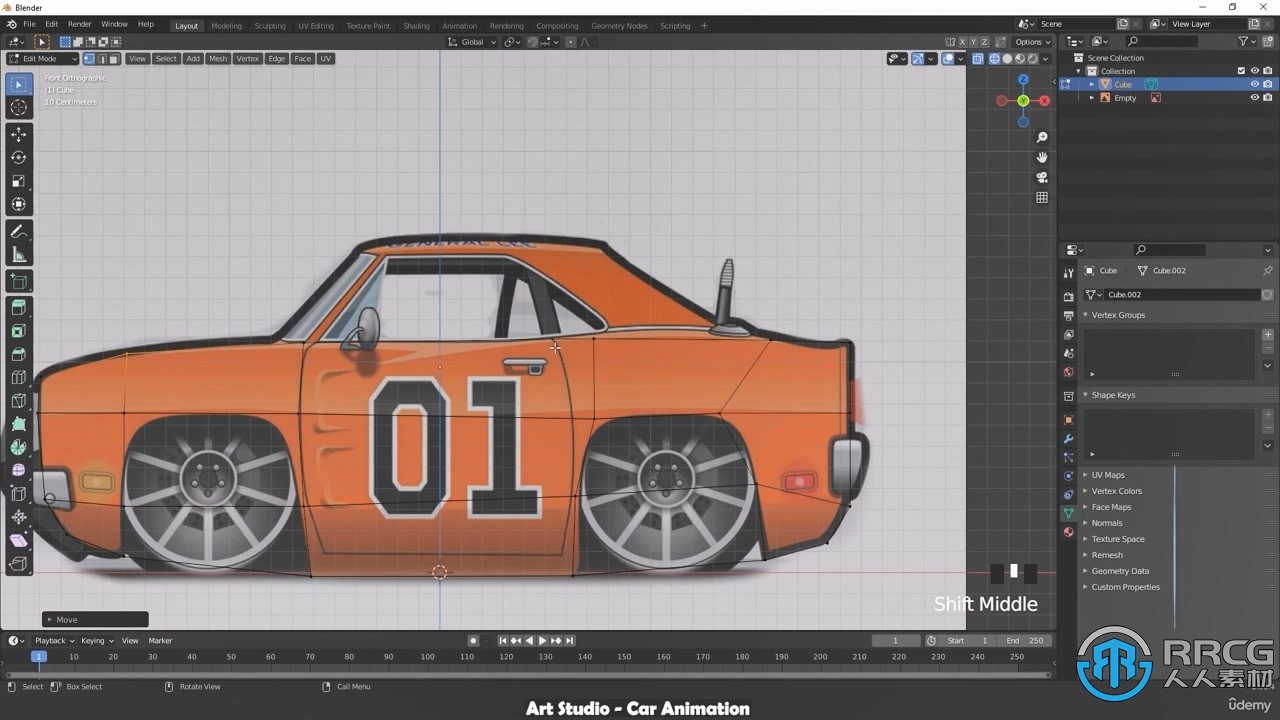The width and height of the screenshot is (1280, 720).
Task: Switch to the Modeling workspace tab
Action: click(226, 26)
